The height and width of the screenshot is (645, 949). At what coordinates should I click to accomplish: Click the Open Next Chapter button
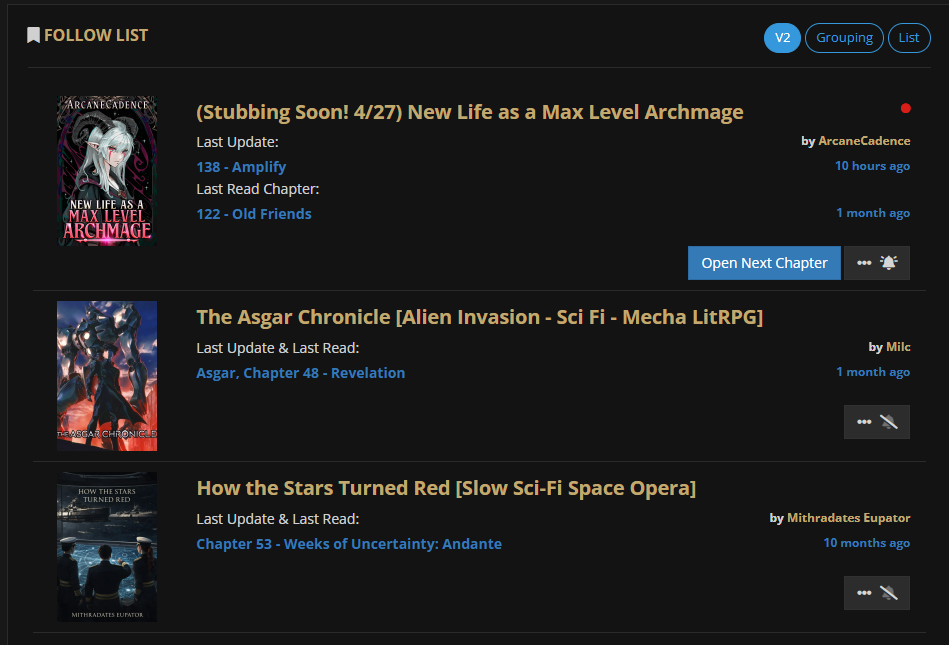[764, 263]
